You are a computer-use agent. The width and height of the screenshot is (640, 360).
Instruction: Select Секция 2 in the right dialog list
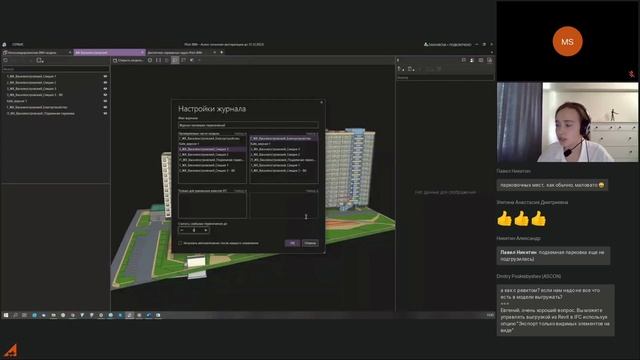[284, 155]
